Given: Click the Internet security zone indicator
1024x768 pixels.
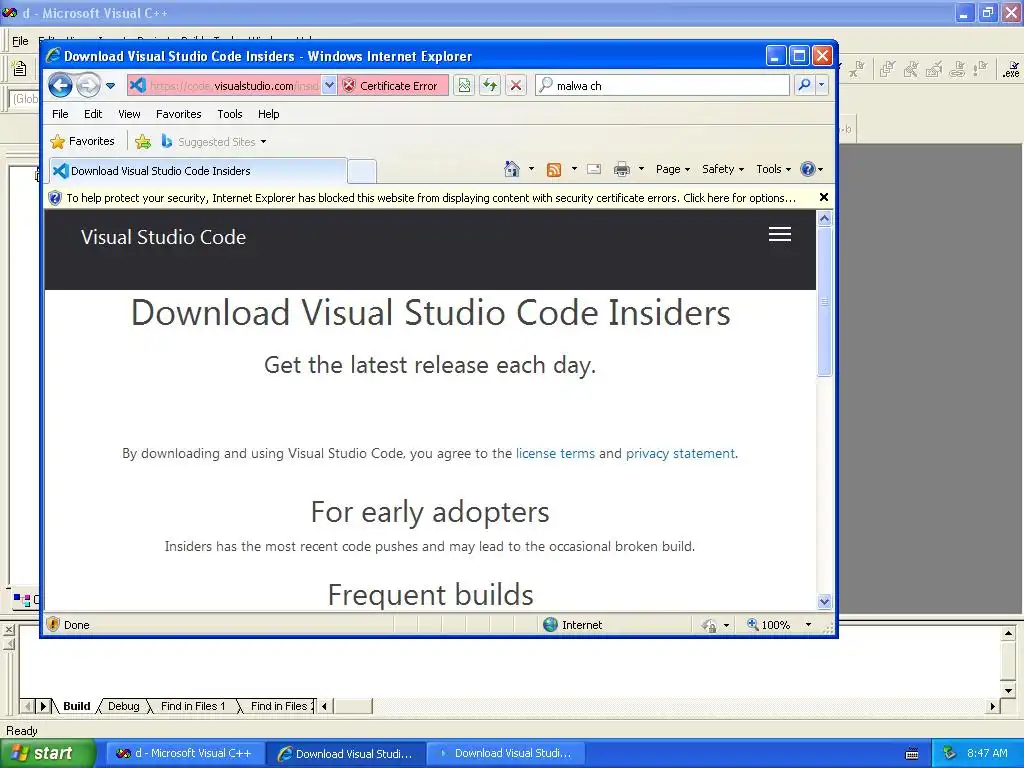Looking at the screenshot, I should 573,625.
